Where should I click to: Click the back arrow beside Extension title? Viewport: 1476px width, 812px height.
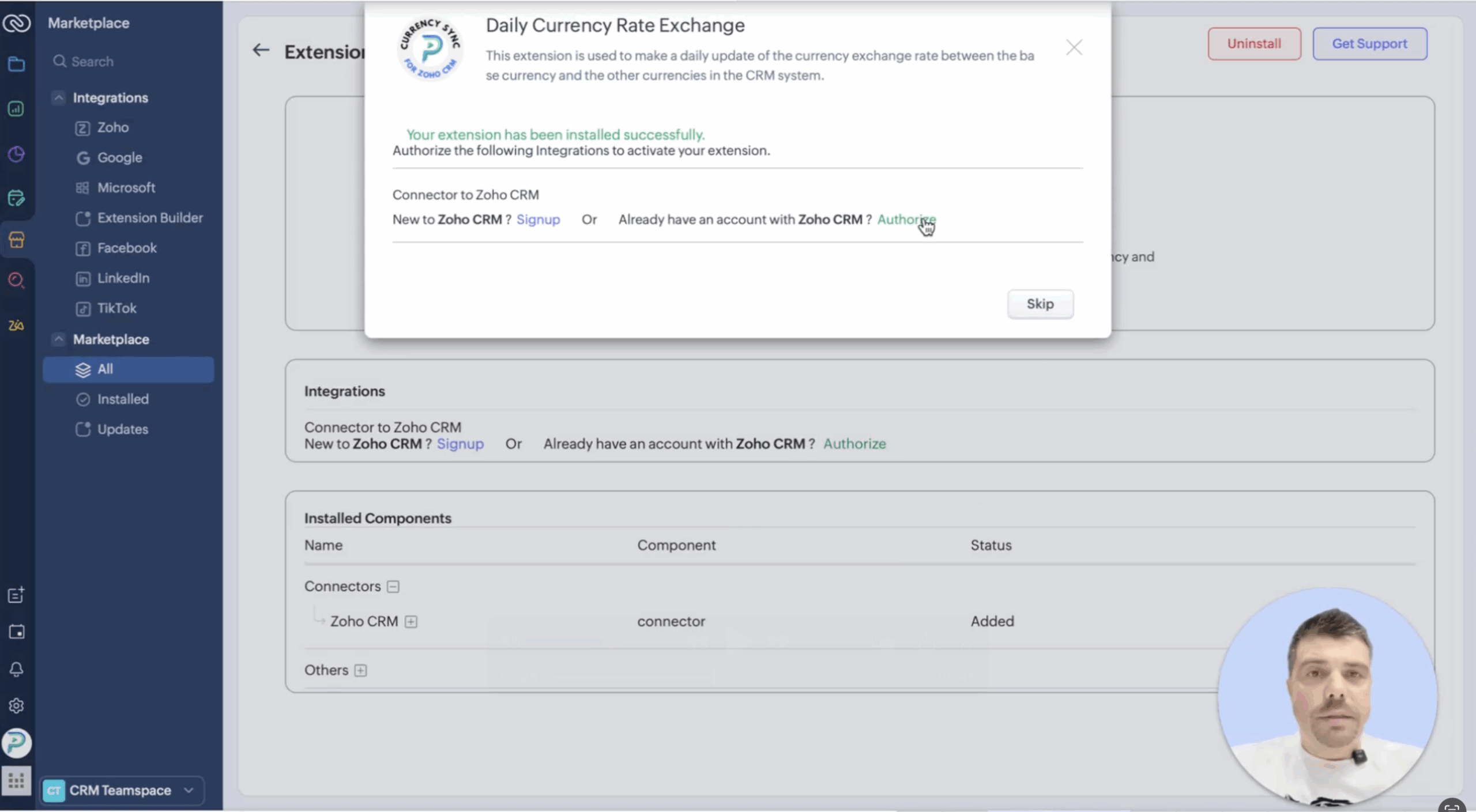261,50
